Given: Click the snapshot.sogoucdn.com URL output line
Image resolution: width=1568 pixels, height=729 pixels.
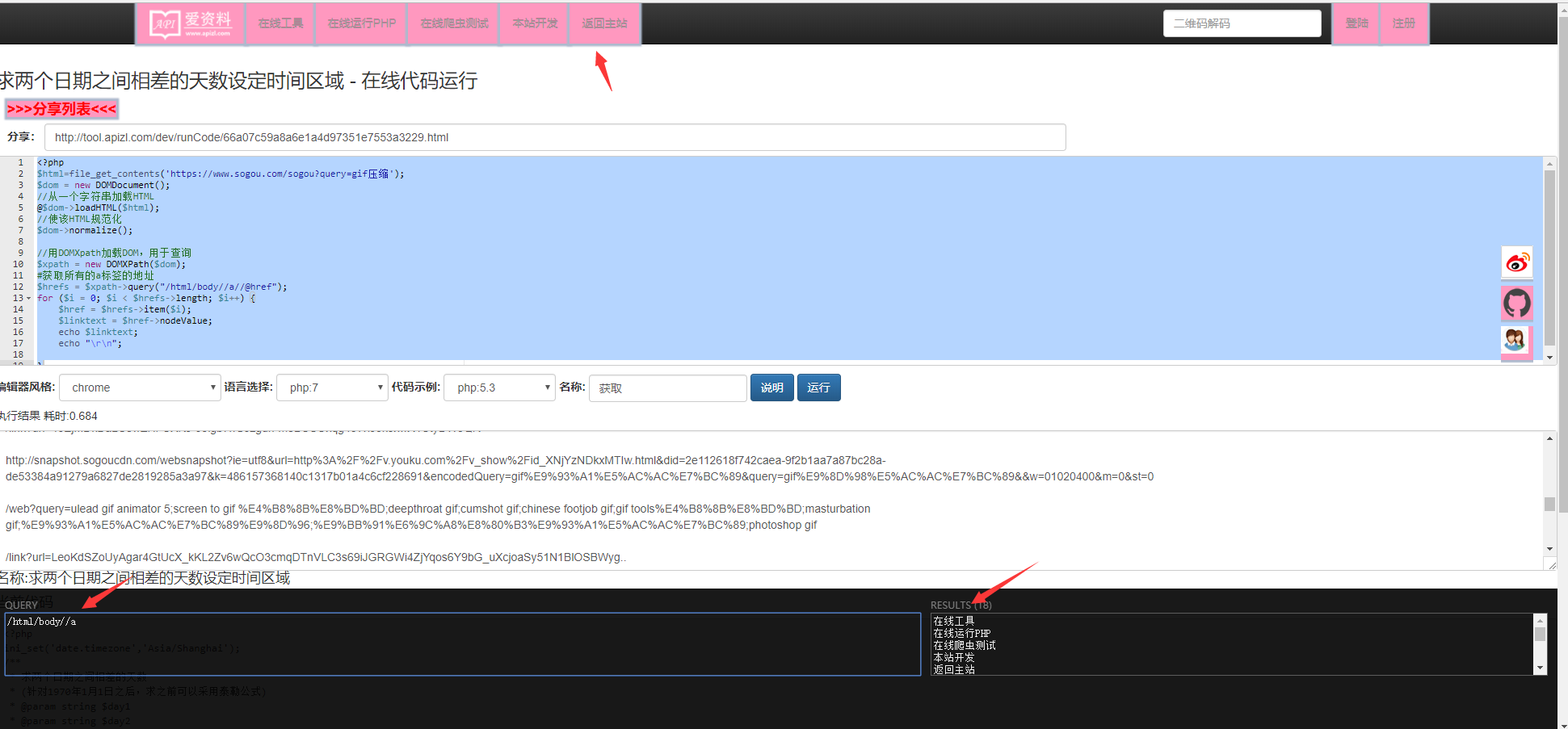Looking at the screenshot, I should point(579,468).
